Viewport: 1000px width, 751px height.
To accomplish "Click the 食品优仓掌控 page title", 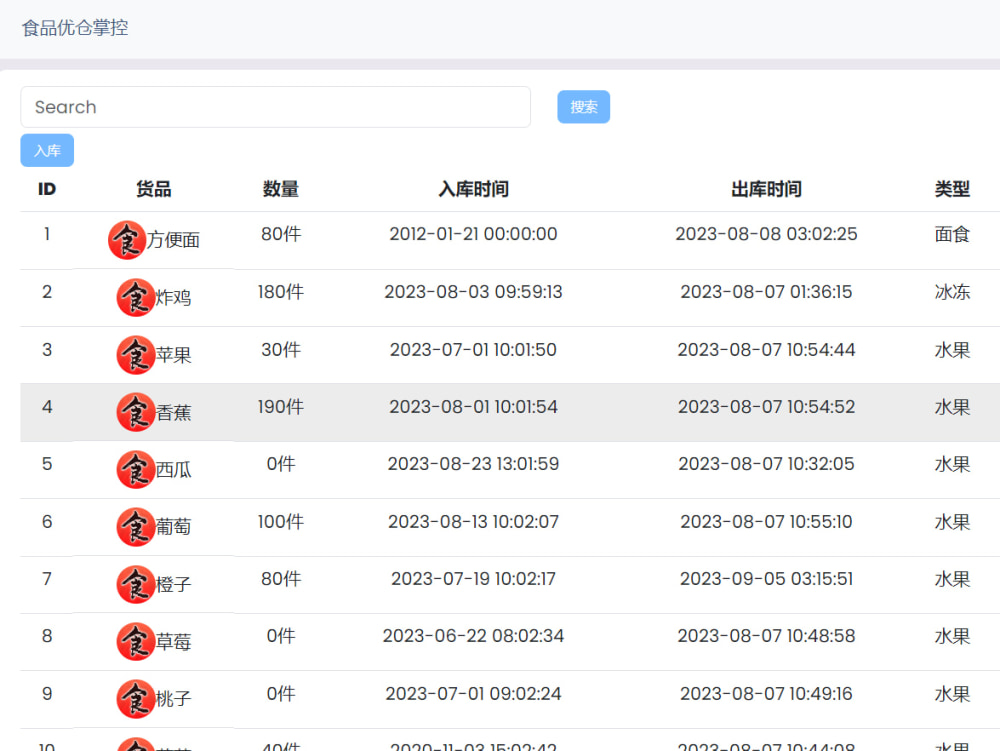I will [x=75, y=28].
